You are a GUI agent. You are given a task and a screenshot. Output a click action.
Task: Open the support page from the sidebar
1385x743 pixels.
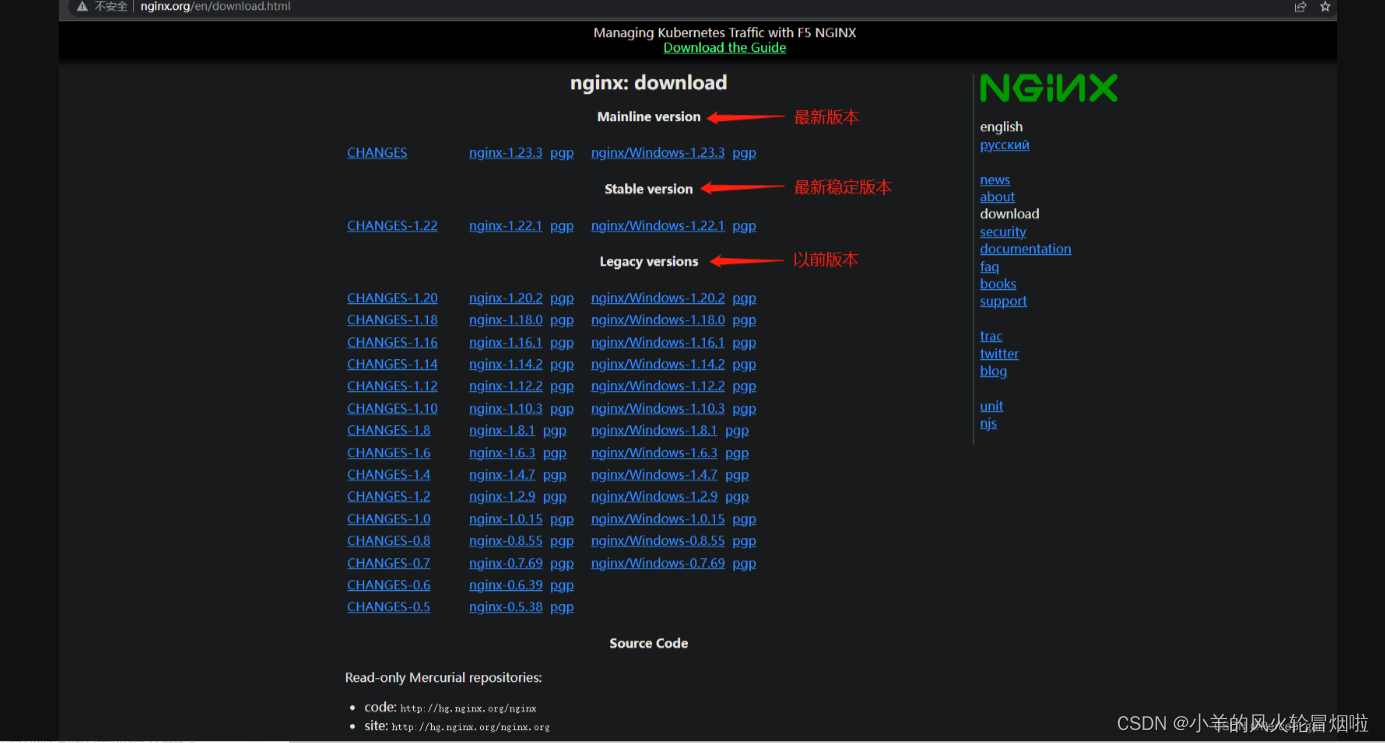click(1003, 301)
